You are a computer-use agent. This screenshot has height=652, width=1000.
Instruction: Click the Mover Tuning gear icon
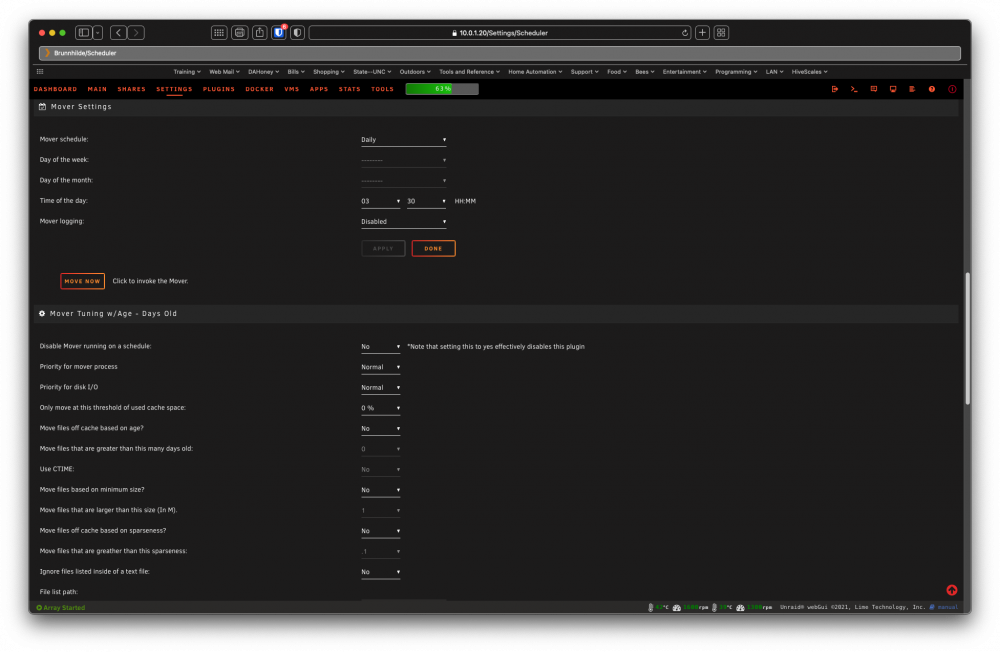42,313
